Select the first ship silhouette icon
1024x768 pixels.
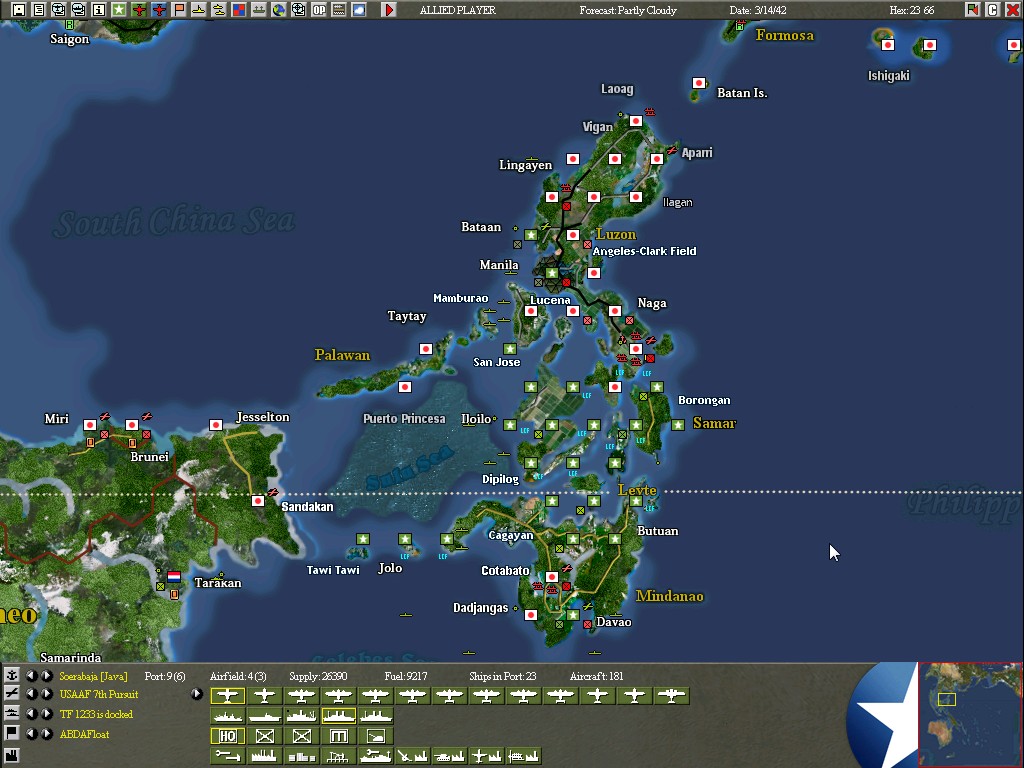(x=228, y=716)
